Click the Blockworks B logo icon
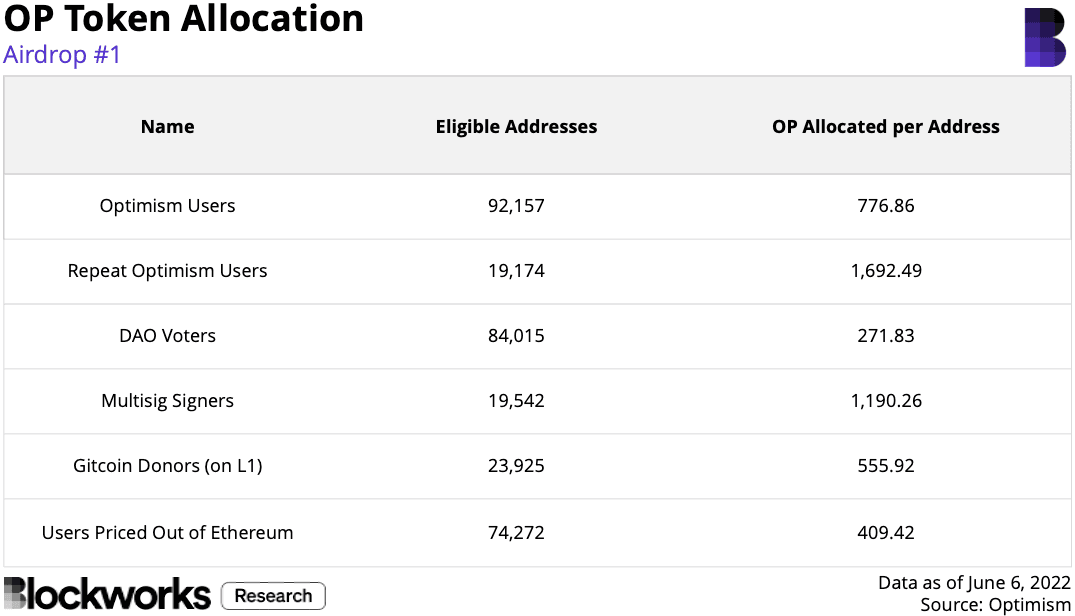This screenshot has width=1075, height=616. [x=1045, y=38]
